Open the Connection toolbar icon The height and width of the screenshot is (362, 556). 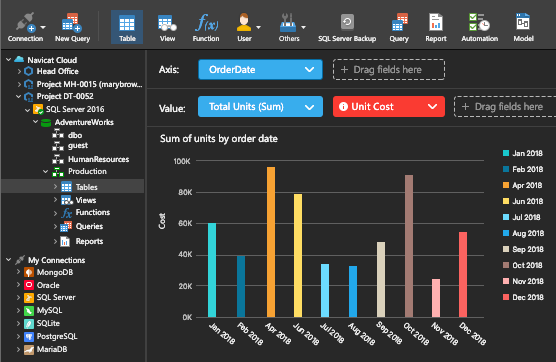(25, 28)
